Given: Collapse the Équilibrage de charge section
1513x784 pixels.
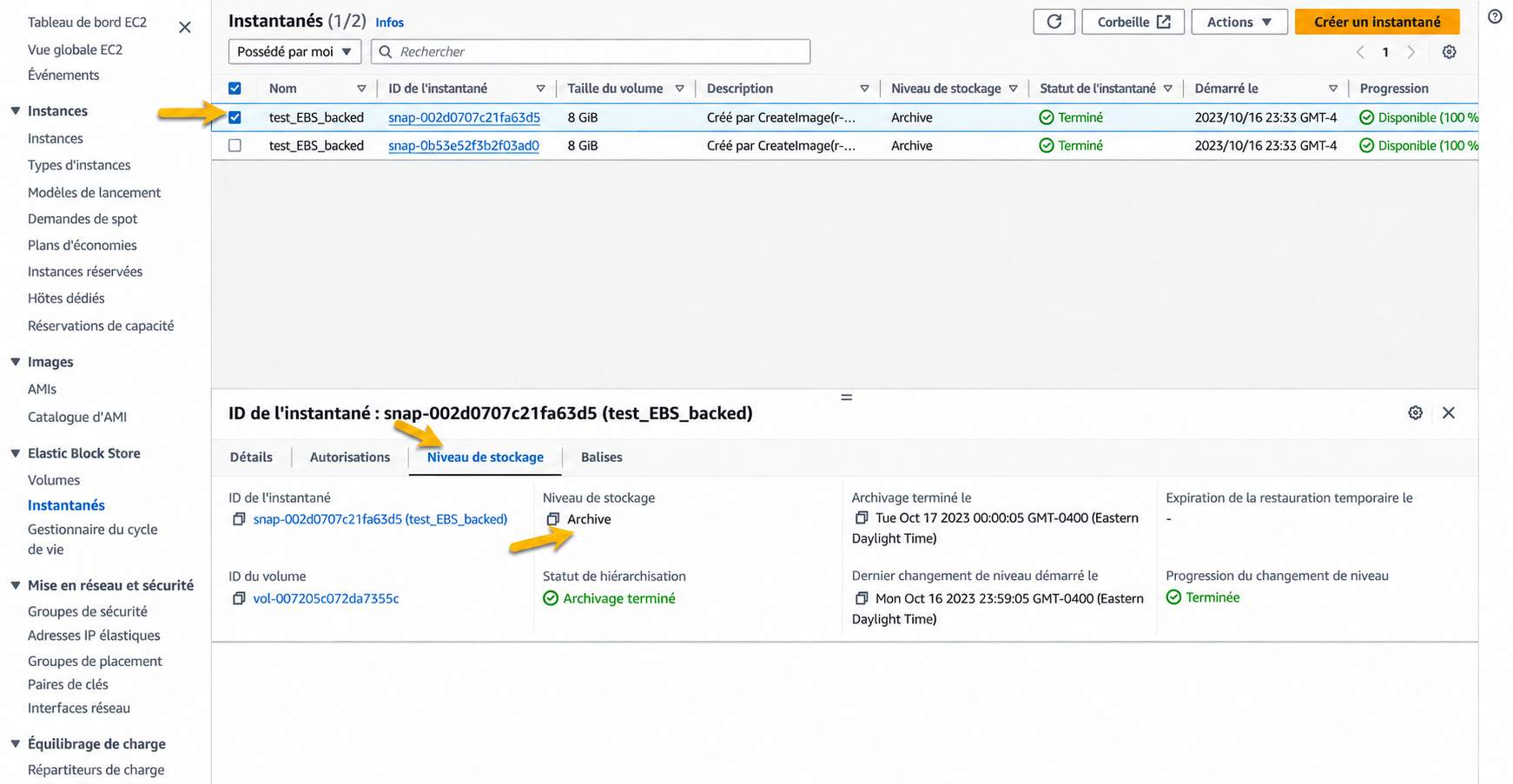Looking at the screenshot, I should coord(16,744).
